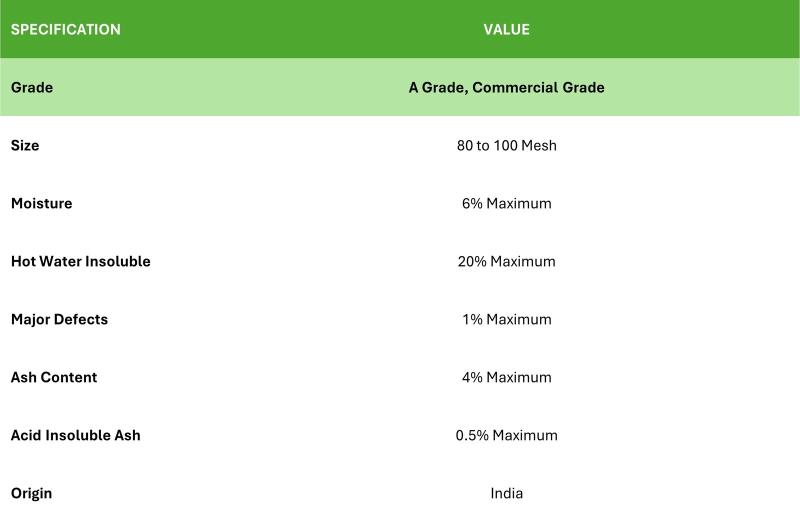Select the Acid Insoluble Ash label
The width and height of the screenshot is (800, 522).
coord(76,435)
